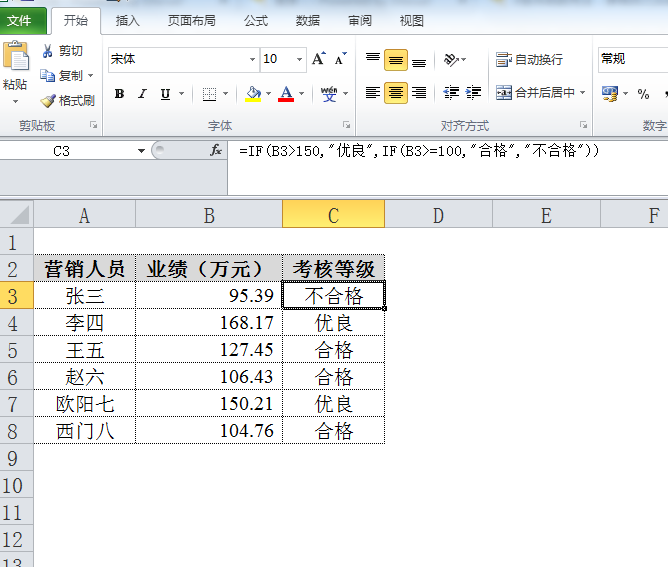Switch to the Page Layout (页面布局) tab
Image resolution: width=668 pixels, height=567 pixels.
[192, 20]
